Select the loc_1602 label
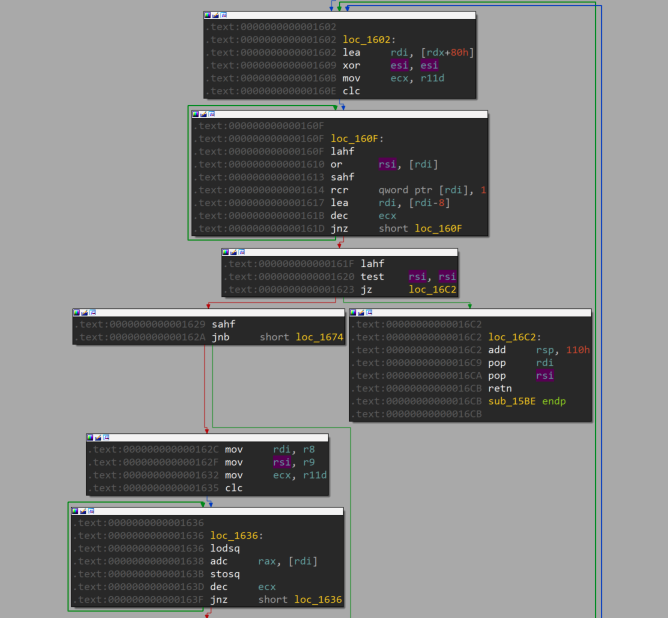 (369, 40)
